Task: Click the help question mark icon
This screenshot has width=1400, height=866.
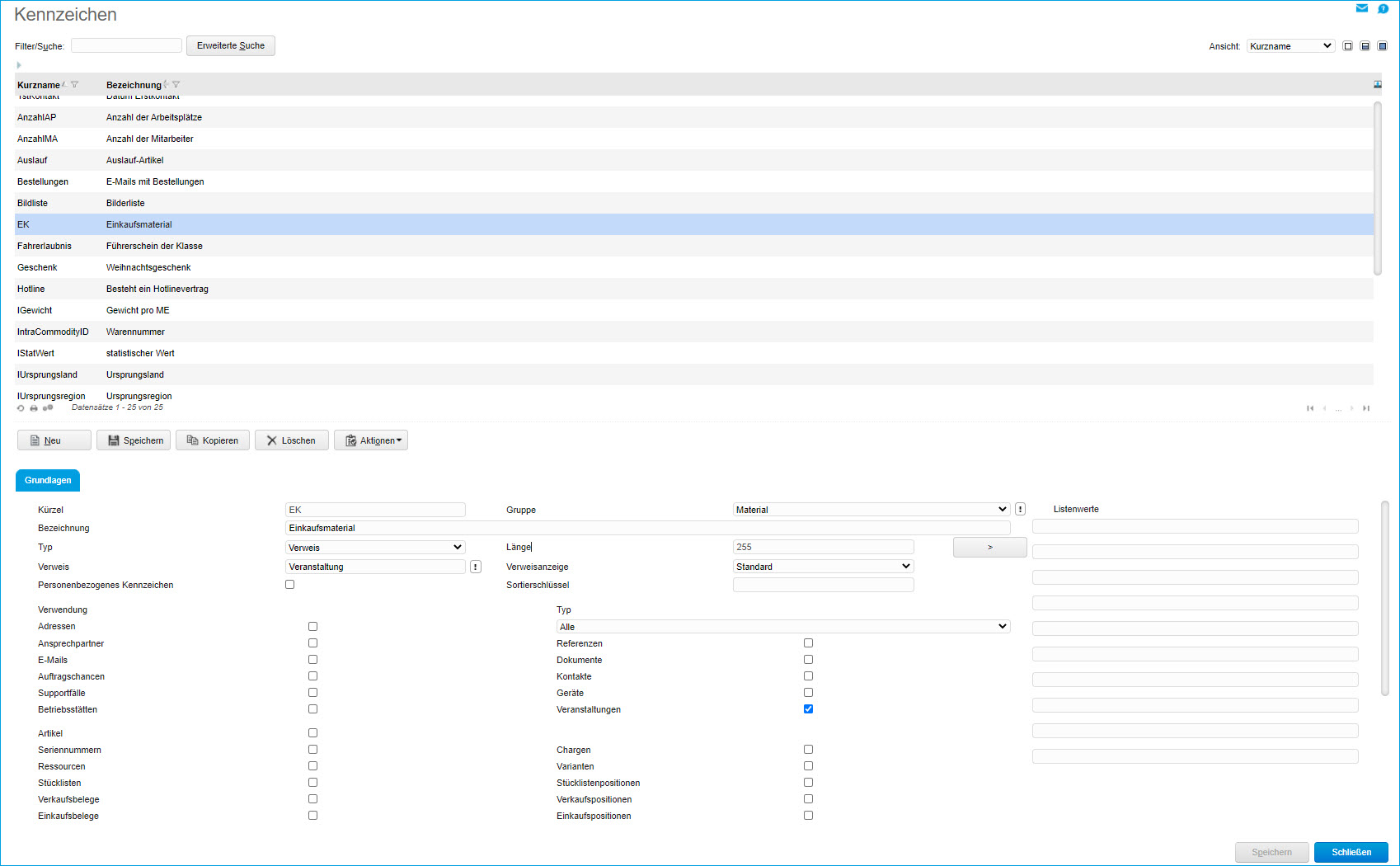Action: click(1384, 8)
